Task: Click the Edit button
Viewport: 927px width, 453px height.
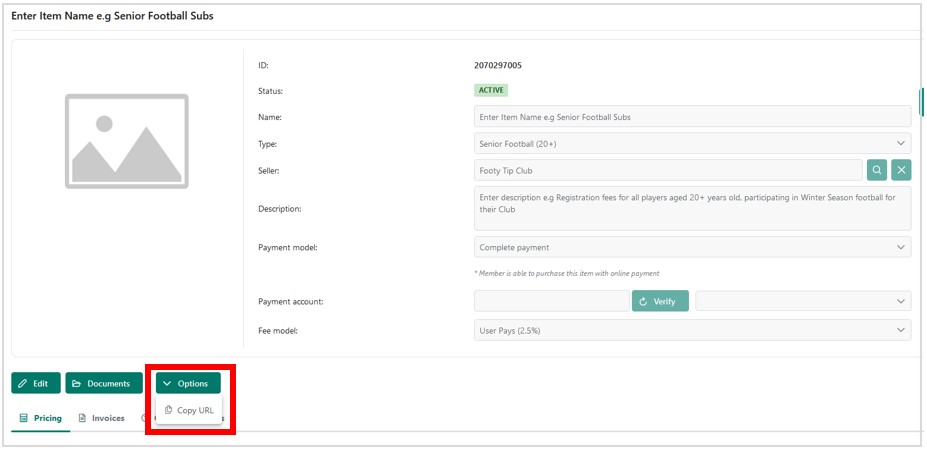Action: tap(36, 383)
